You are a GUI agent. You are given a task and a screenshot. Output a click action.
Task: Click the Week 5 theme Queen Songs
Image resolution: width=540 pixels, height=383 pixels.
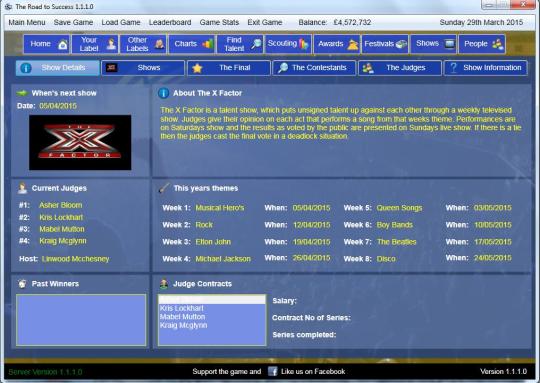click(399, 208)
